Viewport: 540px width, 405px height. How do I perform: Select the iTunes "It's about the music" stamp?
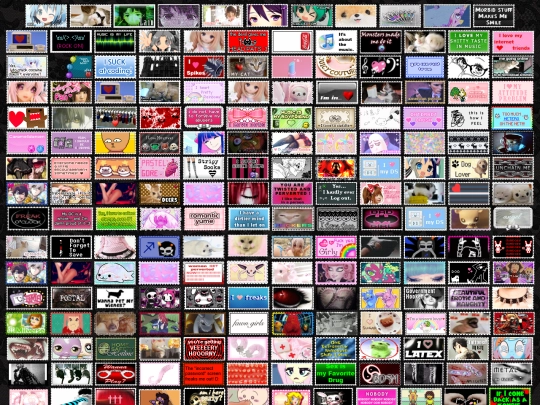coord(336,41)
